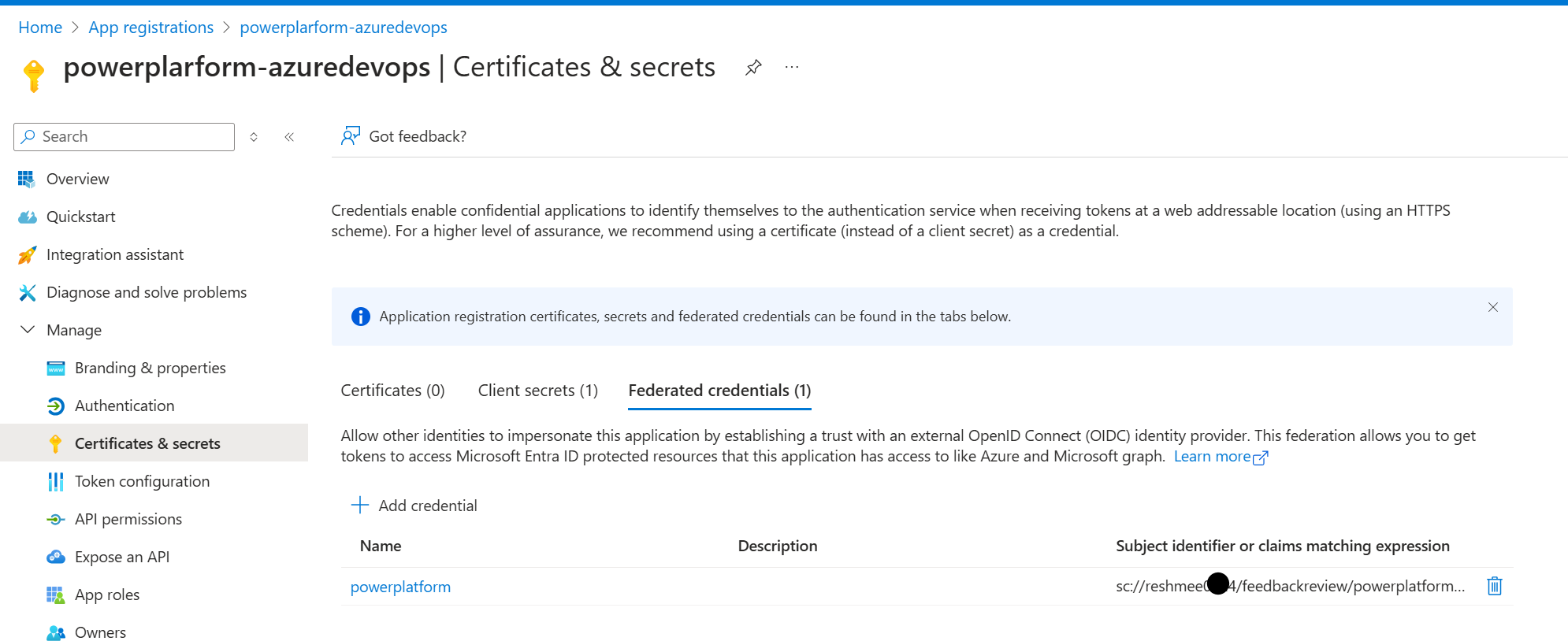Launch the Integration assistant
The image size is (1568, 641).
114,254
